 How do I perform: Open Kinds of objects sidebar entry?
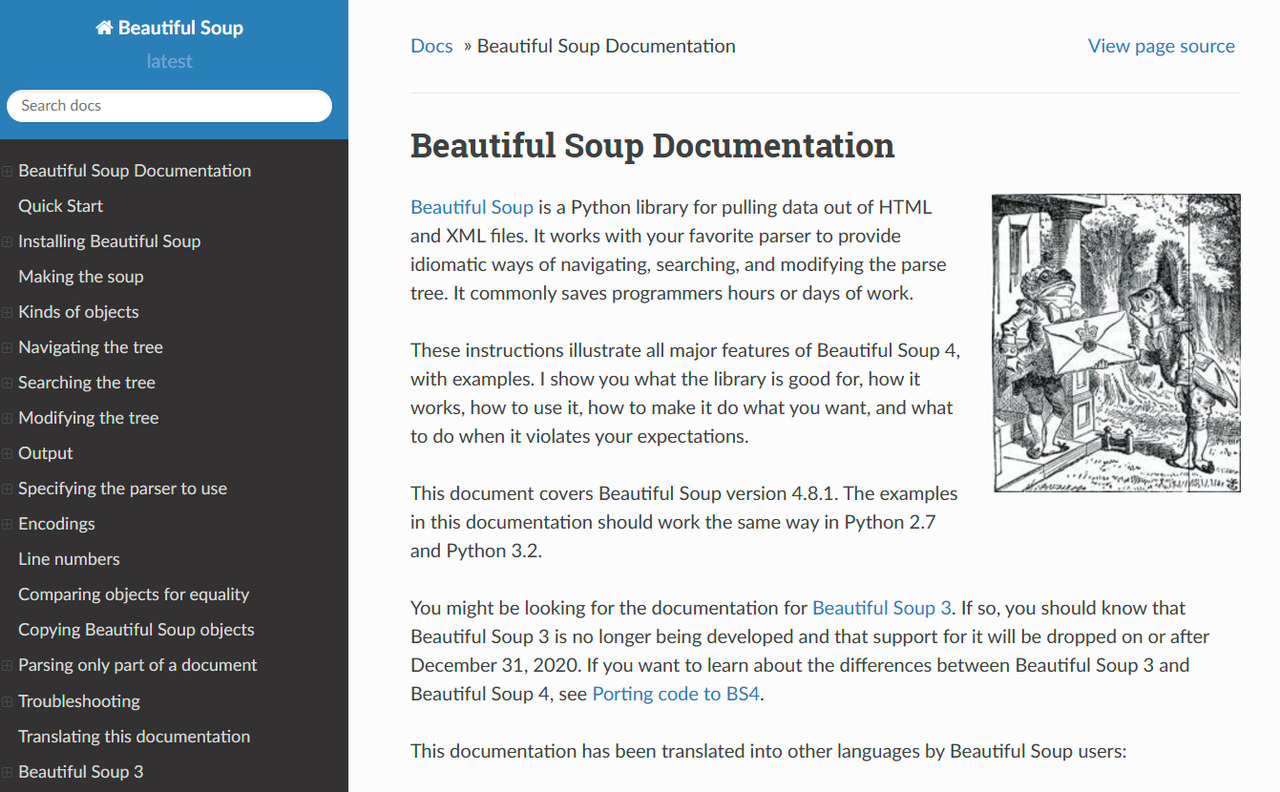[78, 312]
